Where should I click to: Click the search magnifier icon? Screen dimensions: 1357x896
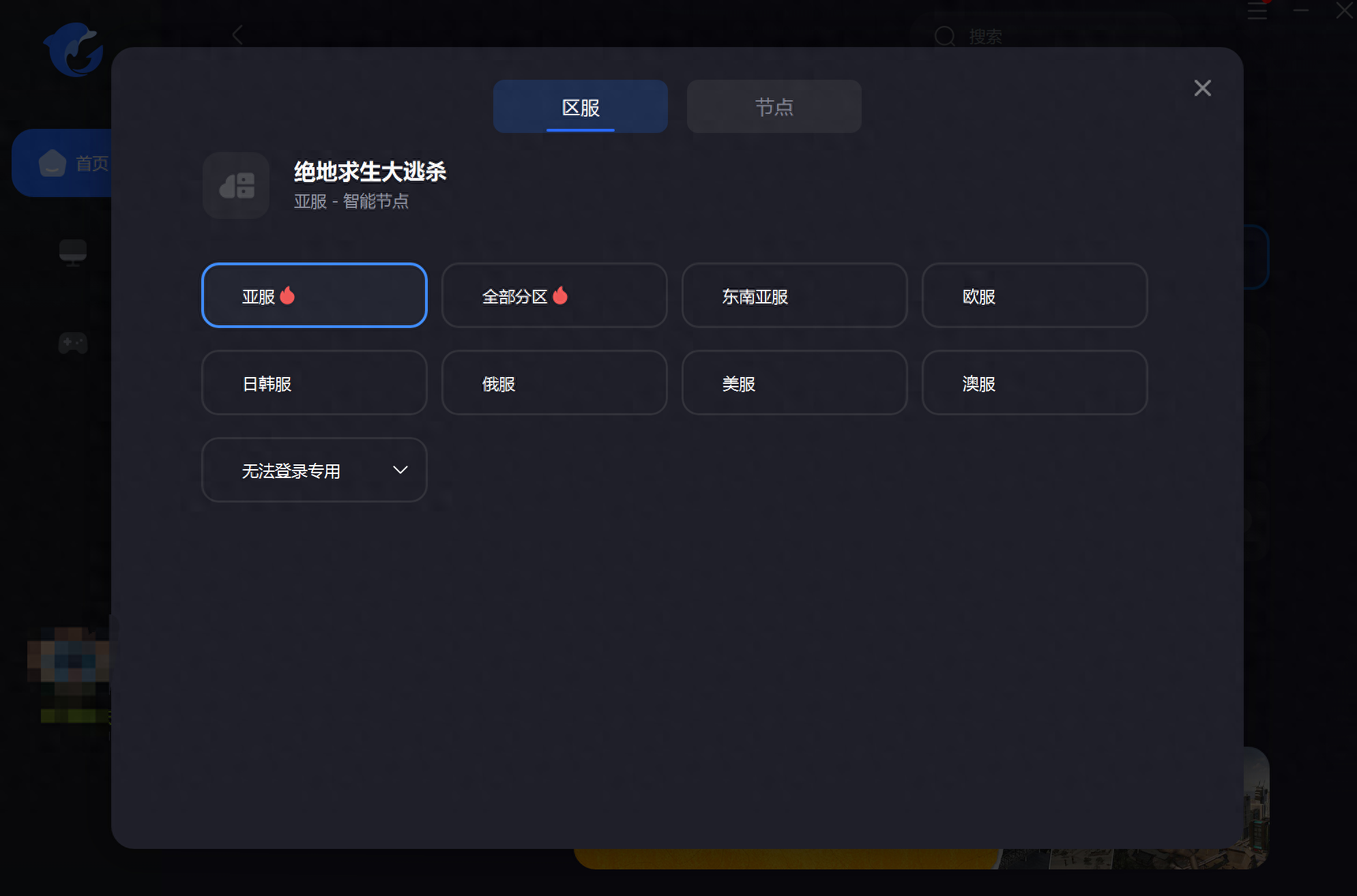coord(944,36)
